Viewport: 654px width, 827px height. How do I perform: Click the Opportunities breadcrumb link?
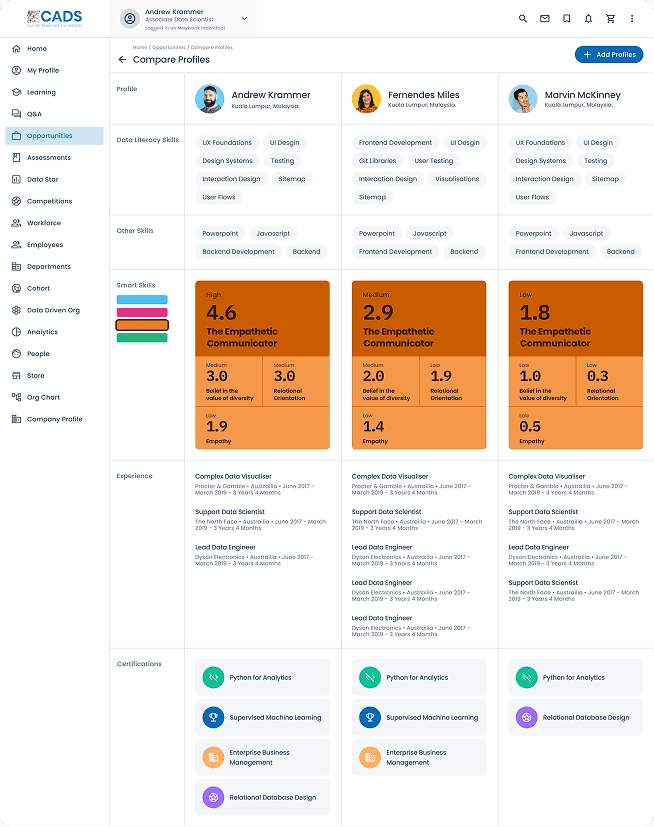pyautogui.click(x=168, y=47)
